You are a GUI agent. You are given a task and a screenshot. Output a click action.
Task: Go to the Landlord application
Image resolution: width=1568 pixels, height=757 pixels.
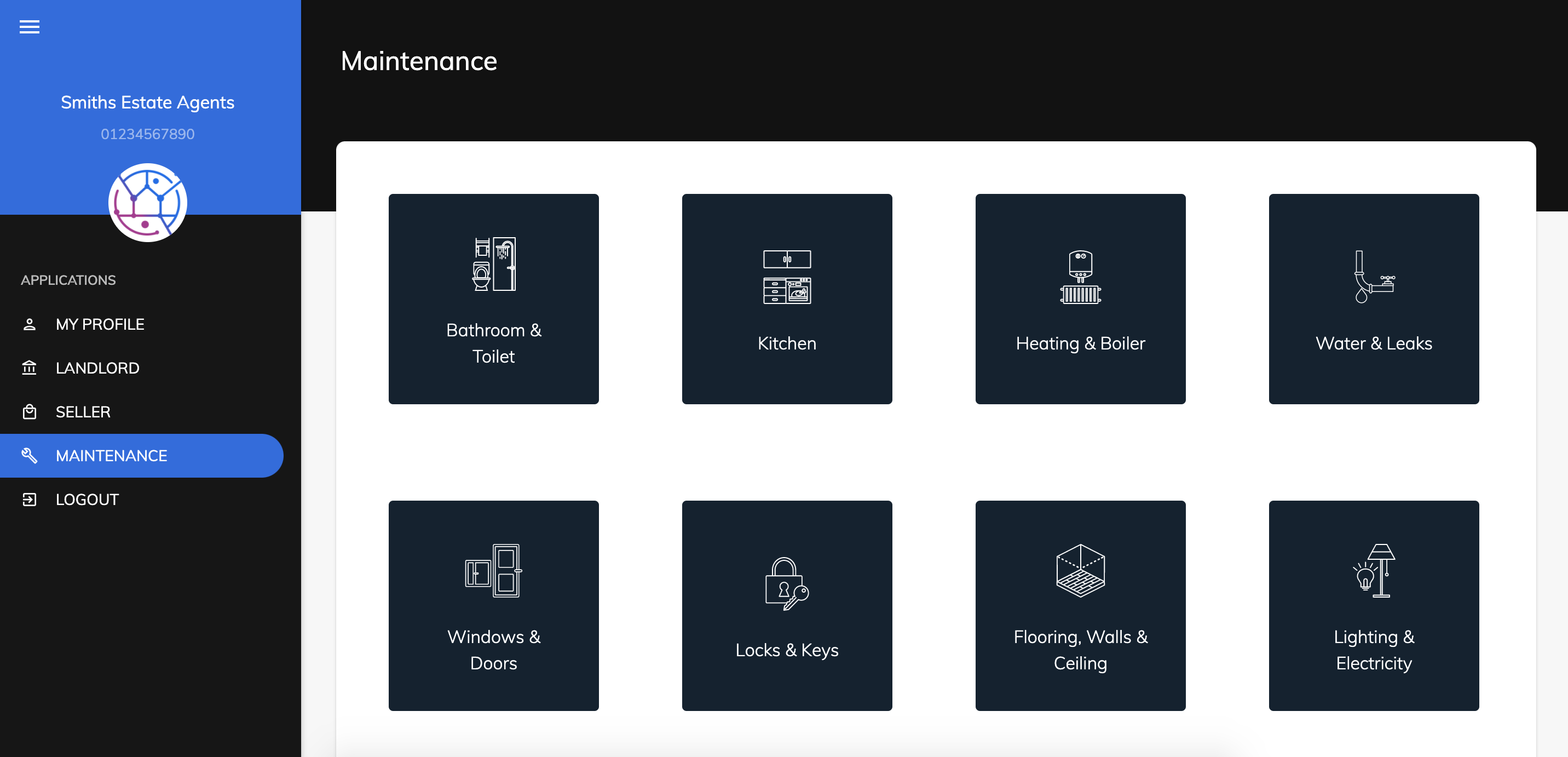point(97,368)
